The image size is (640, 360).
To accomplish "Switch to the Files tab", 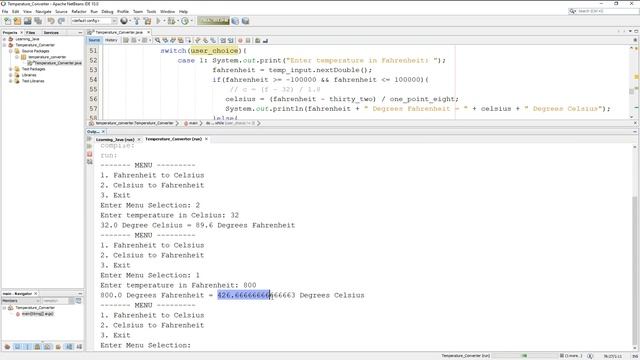I will coord(30,32).
